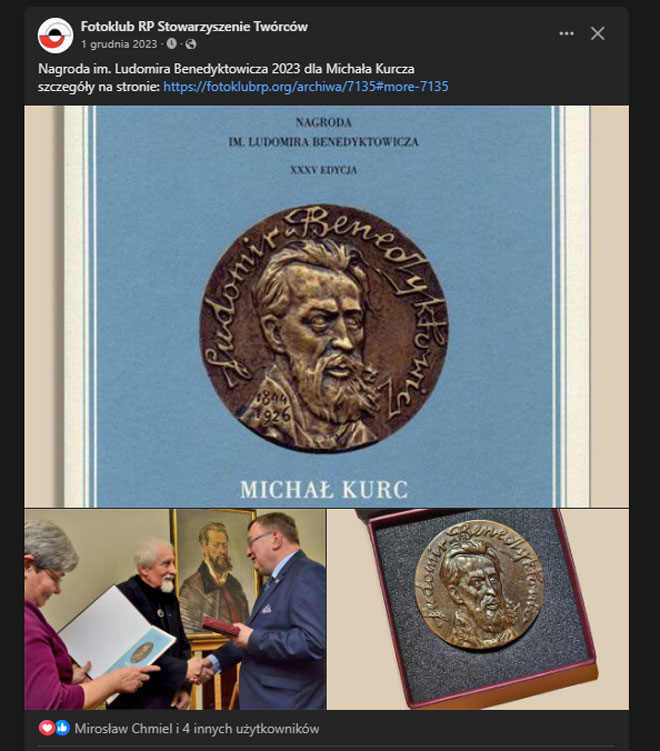Click the bronze Benedyktowicz medal on diploma
The height and width of the screenshot is (751, 660).
[324, 328]
